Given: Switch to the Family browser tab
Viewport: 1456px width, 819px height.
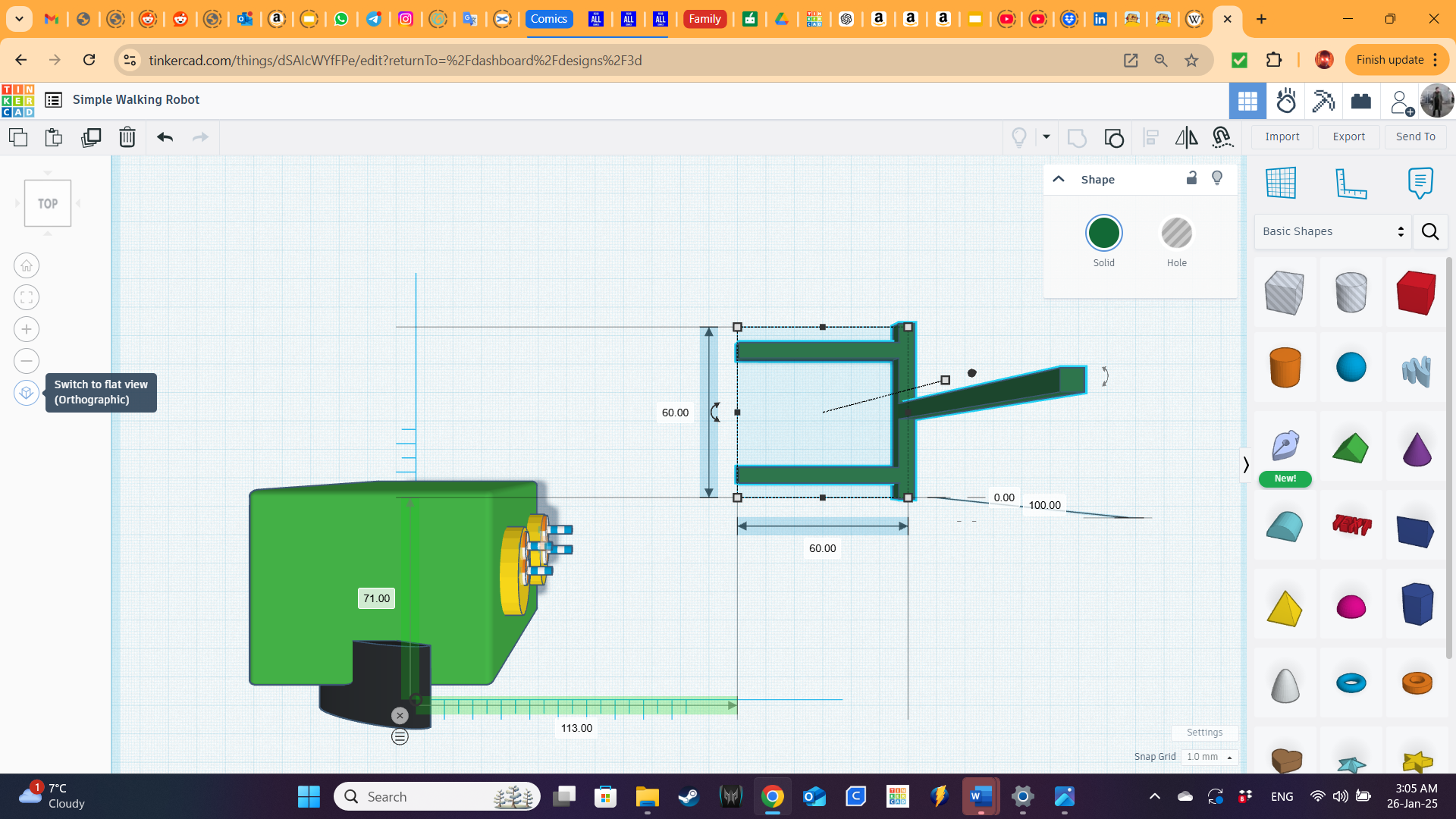Looking at the screenshot, I should 704,19.
